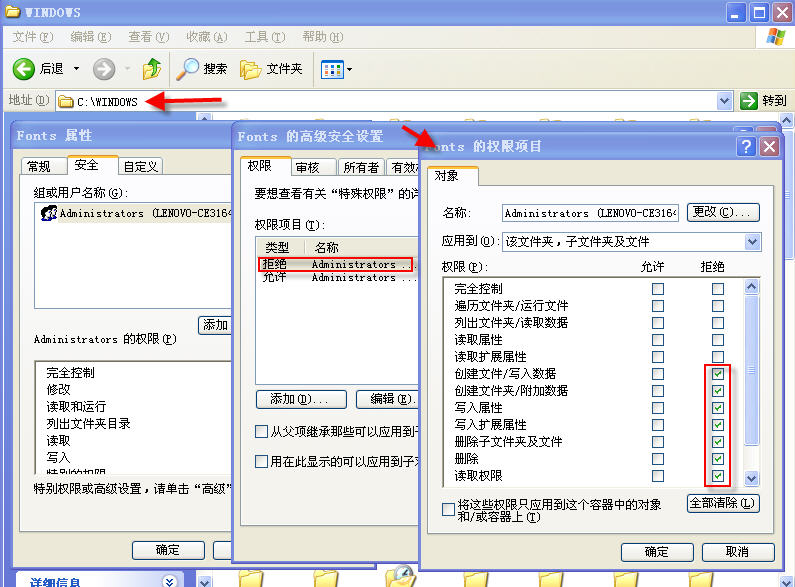Screen dimensions: 795x587
Task: Go up one folder level icon
Action: click(152, 69)
